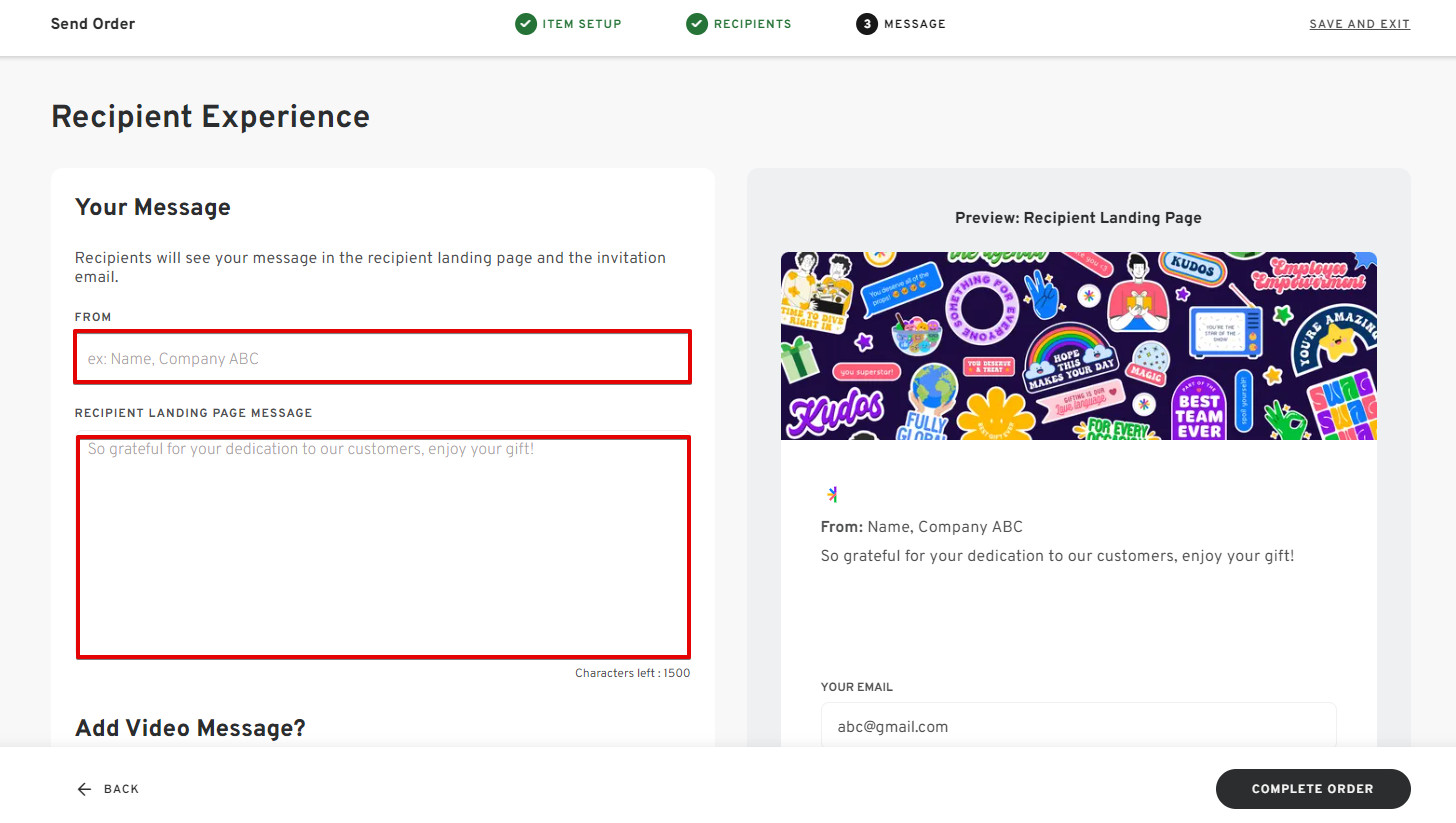1456x823 pixels.
Task: Select the Message step label
Action: (915, 24)
